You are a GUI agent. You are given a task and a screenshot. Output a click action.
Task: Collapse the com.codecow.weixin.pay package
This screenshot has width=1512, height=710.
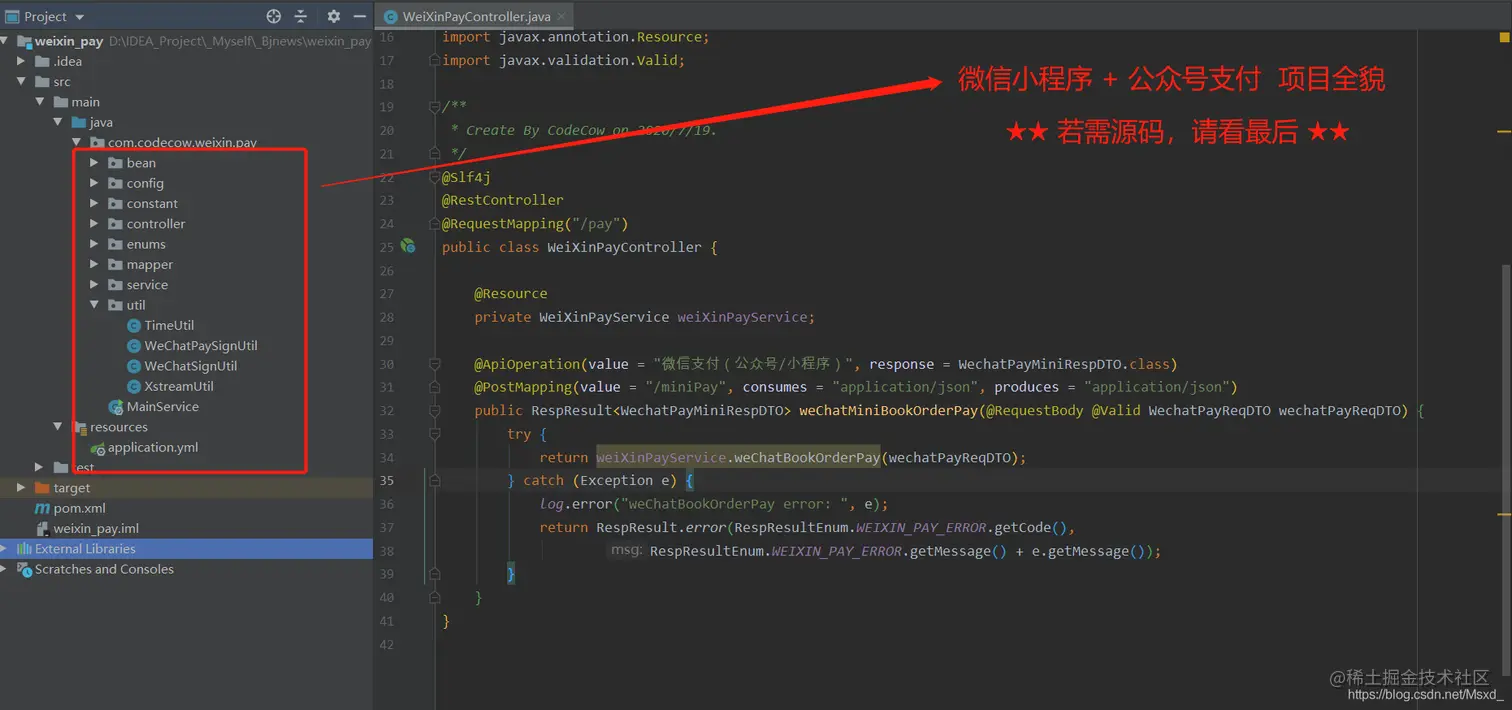point(76,142)
